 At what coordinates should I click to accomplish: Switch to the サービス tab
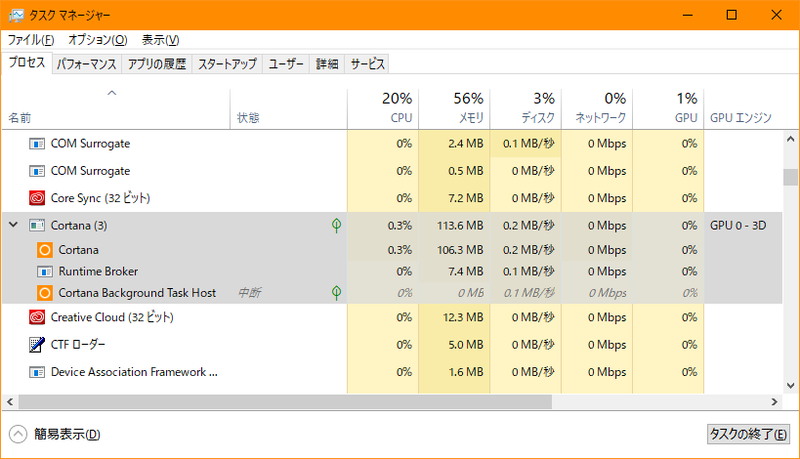(x=367, y=64)
